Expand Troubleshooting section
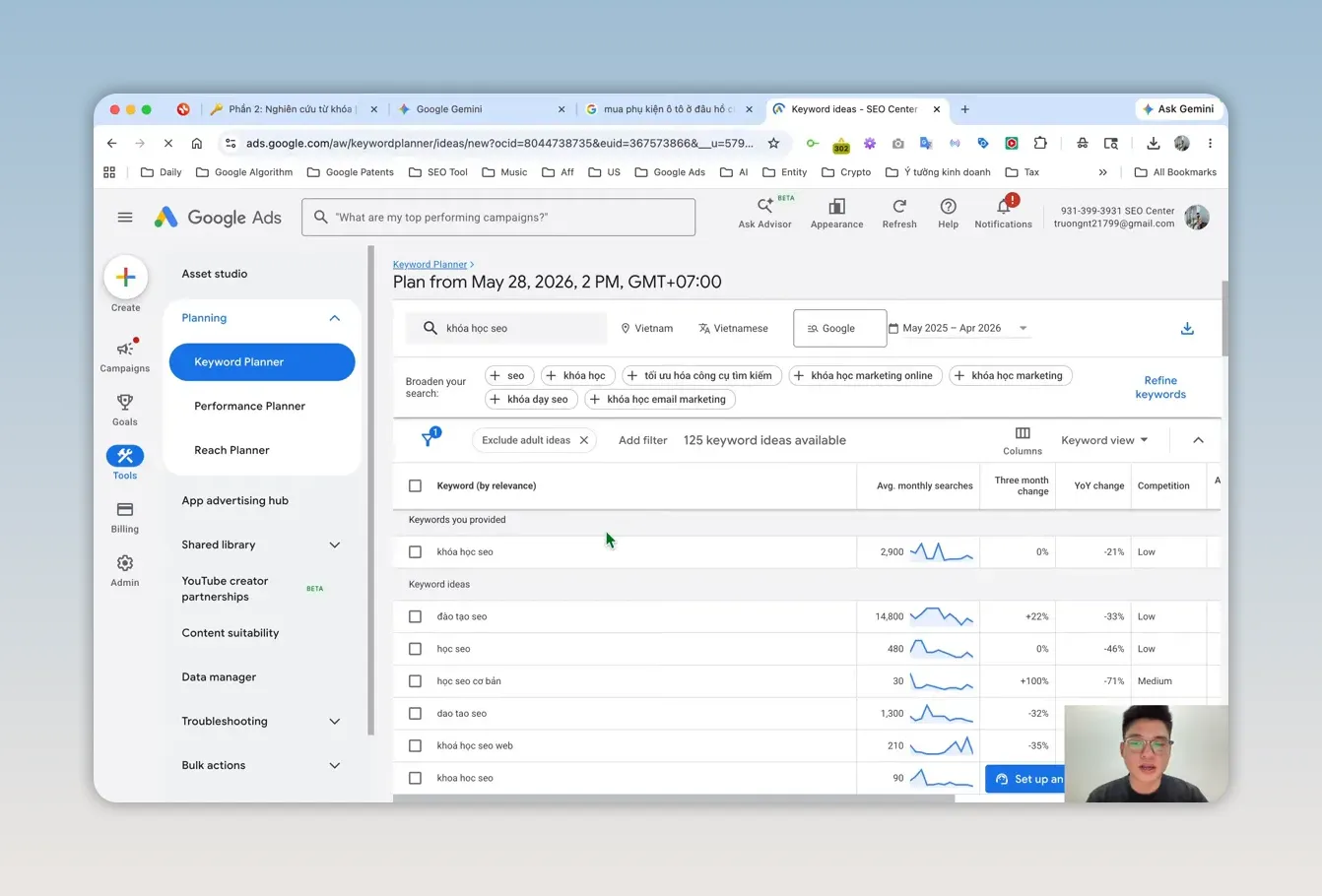This screenshot has height=896, width=1322. tap(334, 721)
